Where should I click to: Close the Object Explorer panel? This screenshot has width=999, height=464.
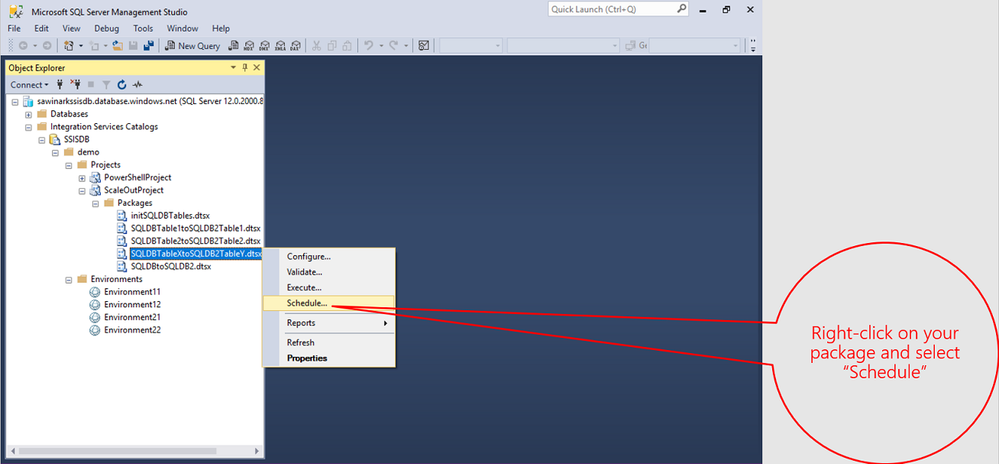257,67
